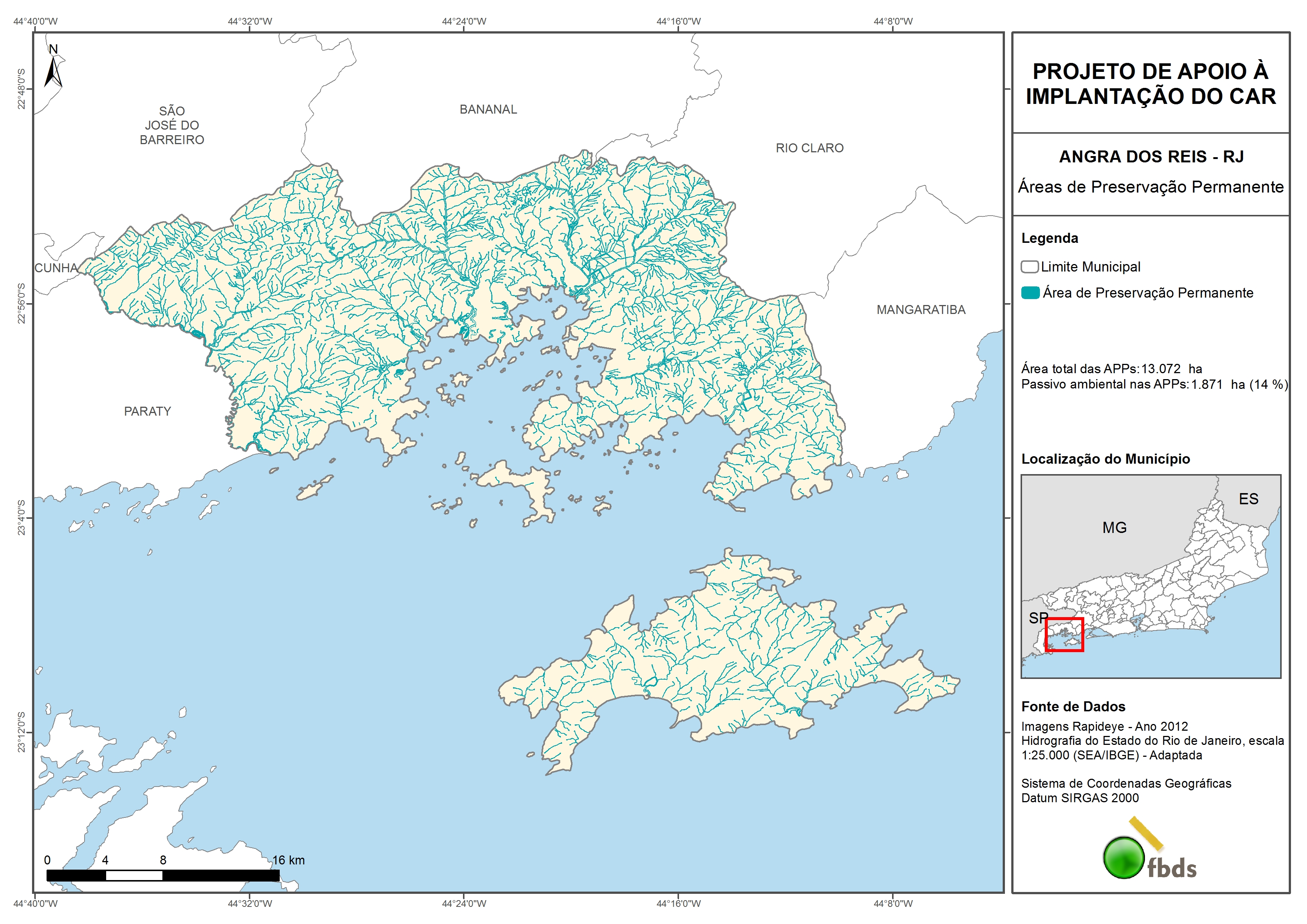Click the ANGRA DOS REIS - RJ heading

(x=1151, y=157)
